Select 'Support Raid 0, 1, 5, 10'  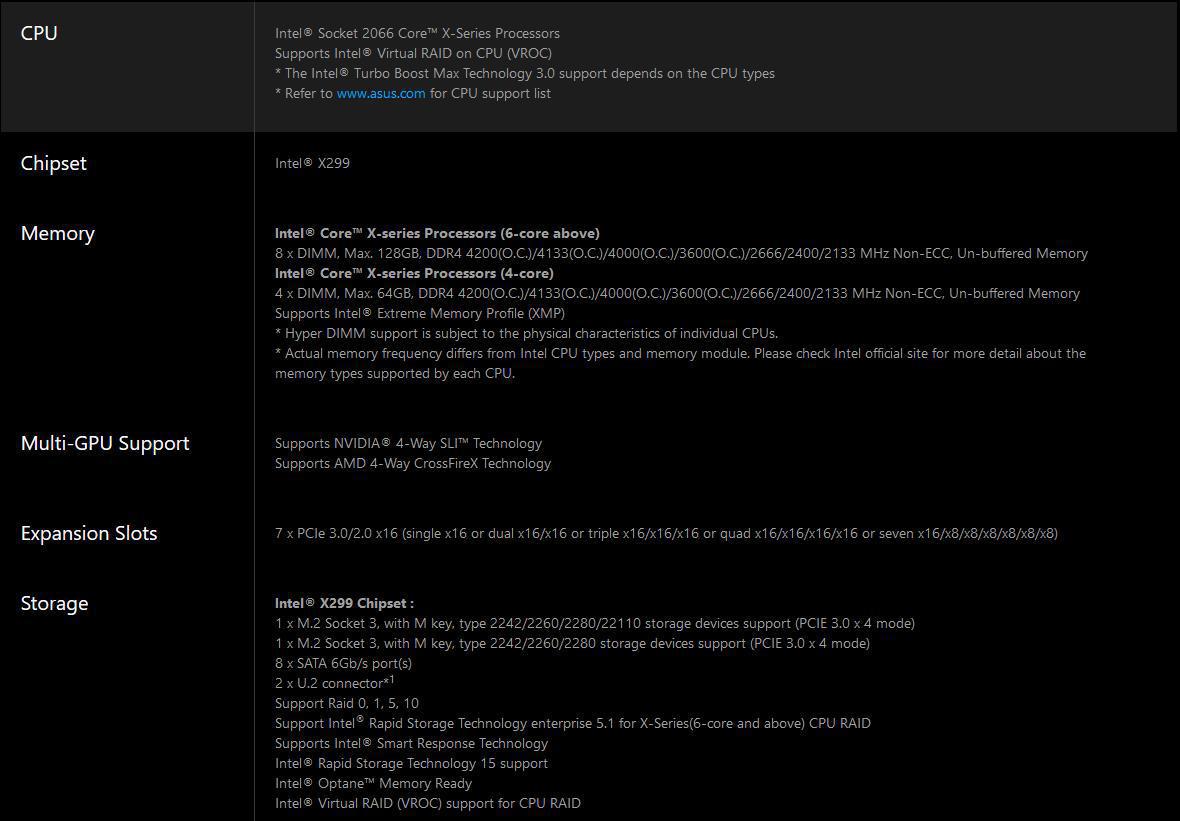point(347,703)
